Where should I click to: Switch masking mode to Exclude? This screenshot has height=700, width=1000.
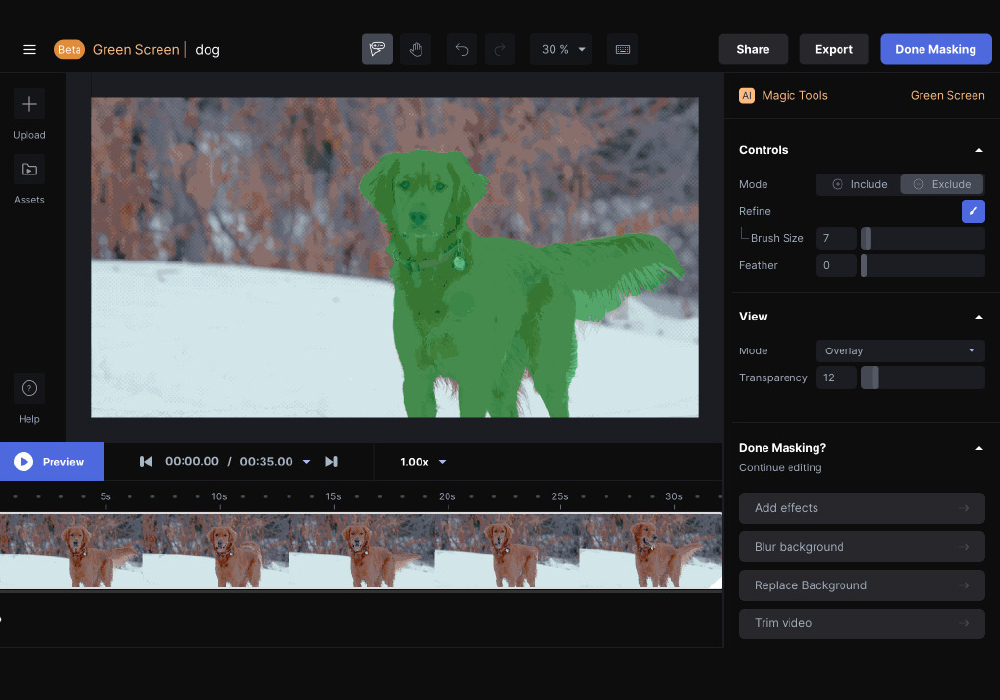[942, 184]
